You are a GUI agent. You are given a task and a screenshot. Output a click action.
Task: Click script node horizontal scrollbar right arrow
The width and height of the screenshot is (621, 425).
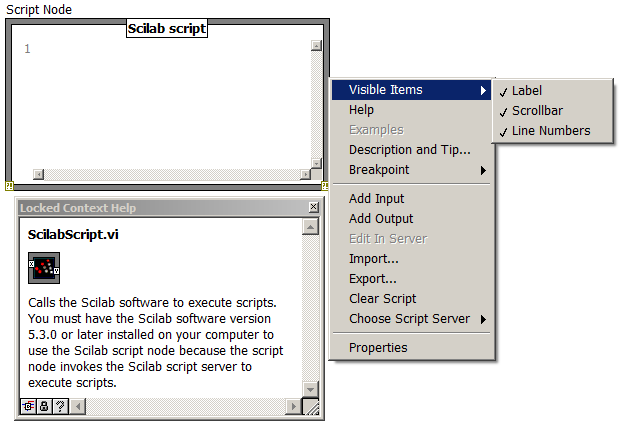pos(305,174)
